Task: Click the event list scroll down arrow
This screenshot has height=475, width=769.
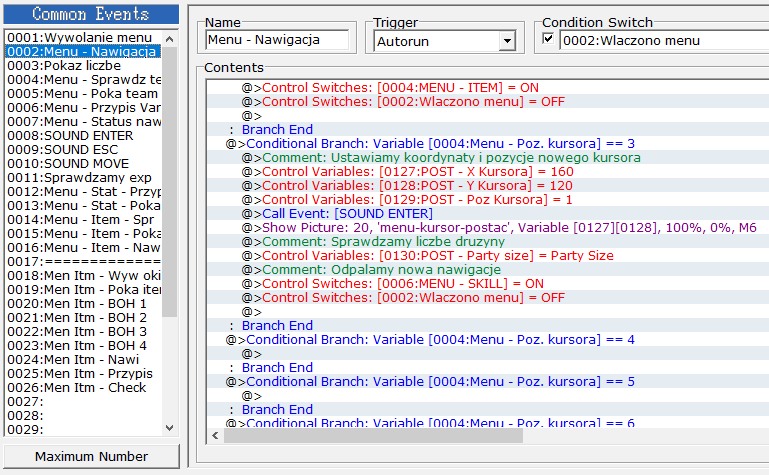Action: coord(170,427)
